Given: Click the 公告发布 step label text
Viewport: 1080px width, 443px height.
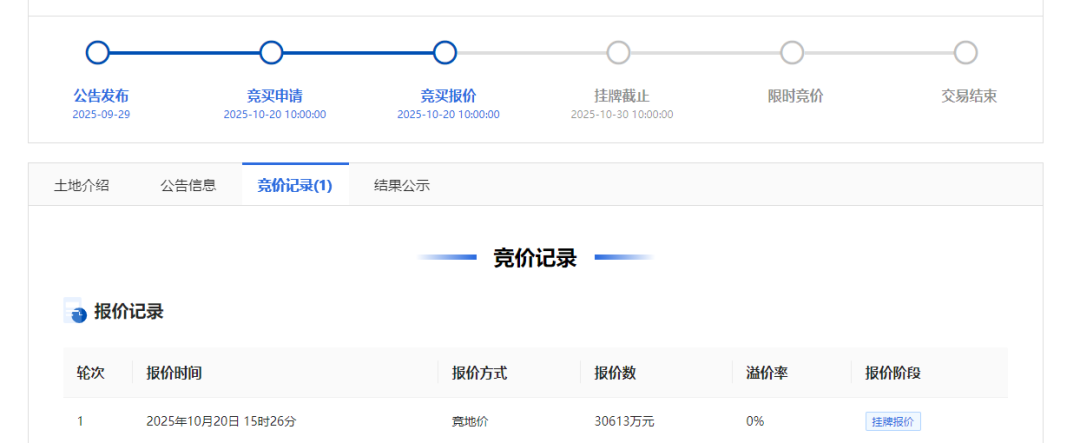Looking at the screenshot, I should point(101,96).
